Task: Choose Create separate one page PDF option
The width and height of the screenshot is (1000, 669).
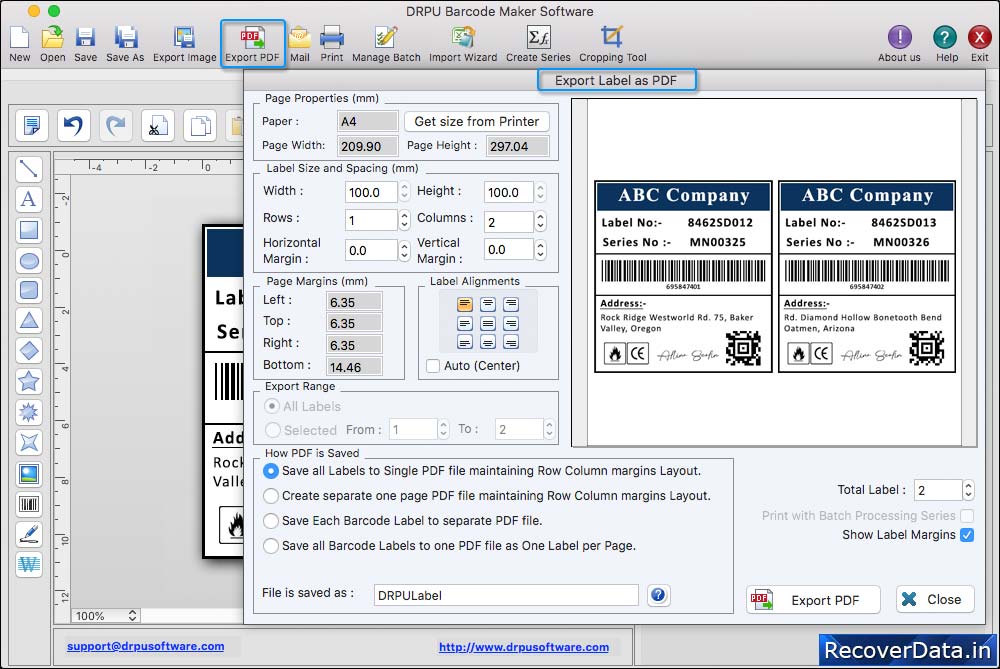Action: (271, 496)
